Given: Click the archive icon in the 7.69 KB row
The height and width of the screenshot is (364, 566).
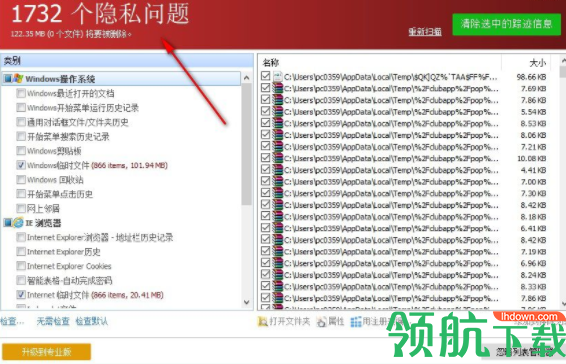Looking at the screenshot, I should click(277, 88).
